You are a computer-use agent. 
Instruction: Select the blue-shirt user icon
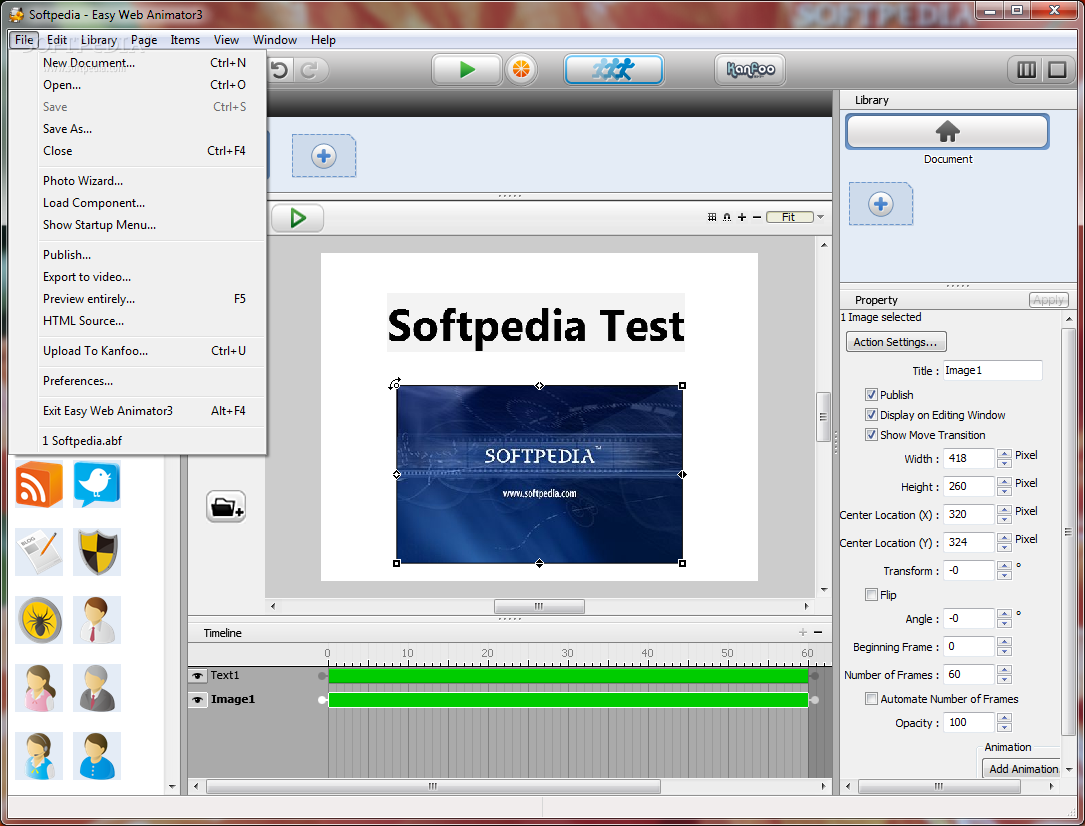pos(97,756)
